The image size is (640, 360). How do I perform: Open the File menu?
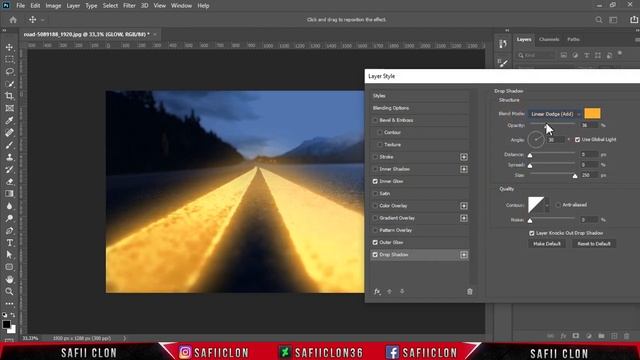20,6
